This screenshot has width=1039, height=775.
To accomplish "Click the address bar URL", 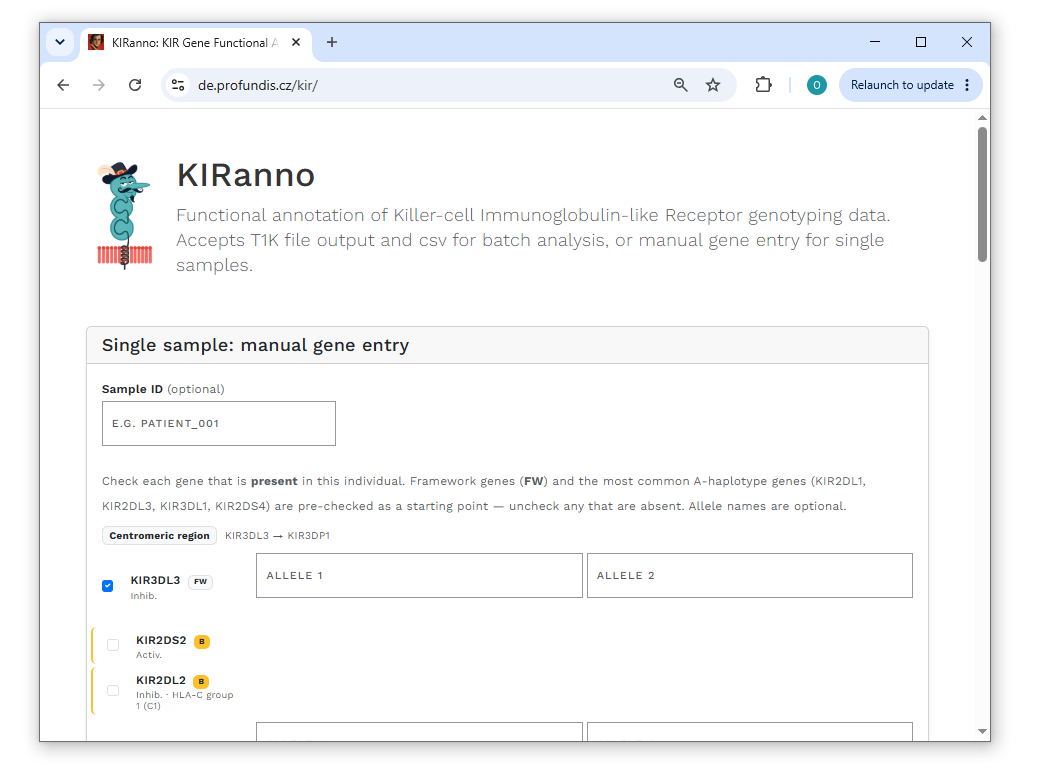I will tap(258, 85).
